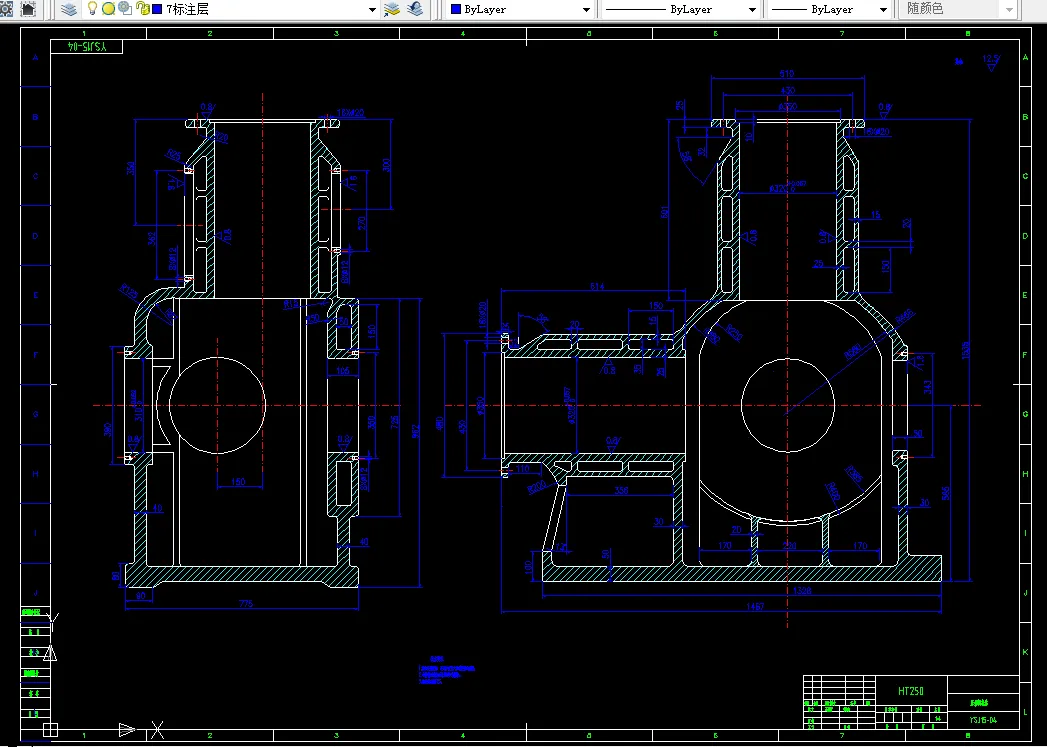Select the 775 base width dimension
The width and height of the screenshot is (1047, 747).
point(246,604)
